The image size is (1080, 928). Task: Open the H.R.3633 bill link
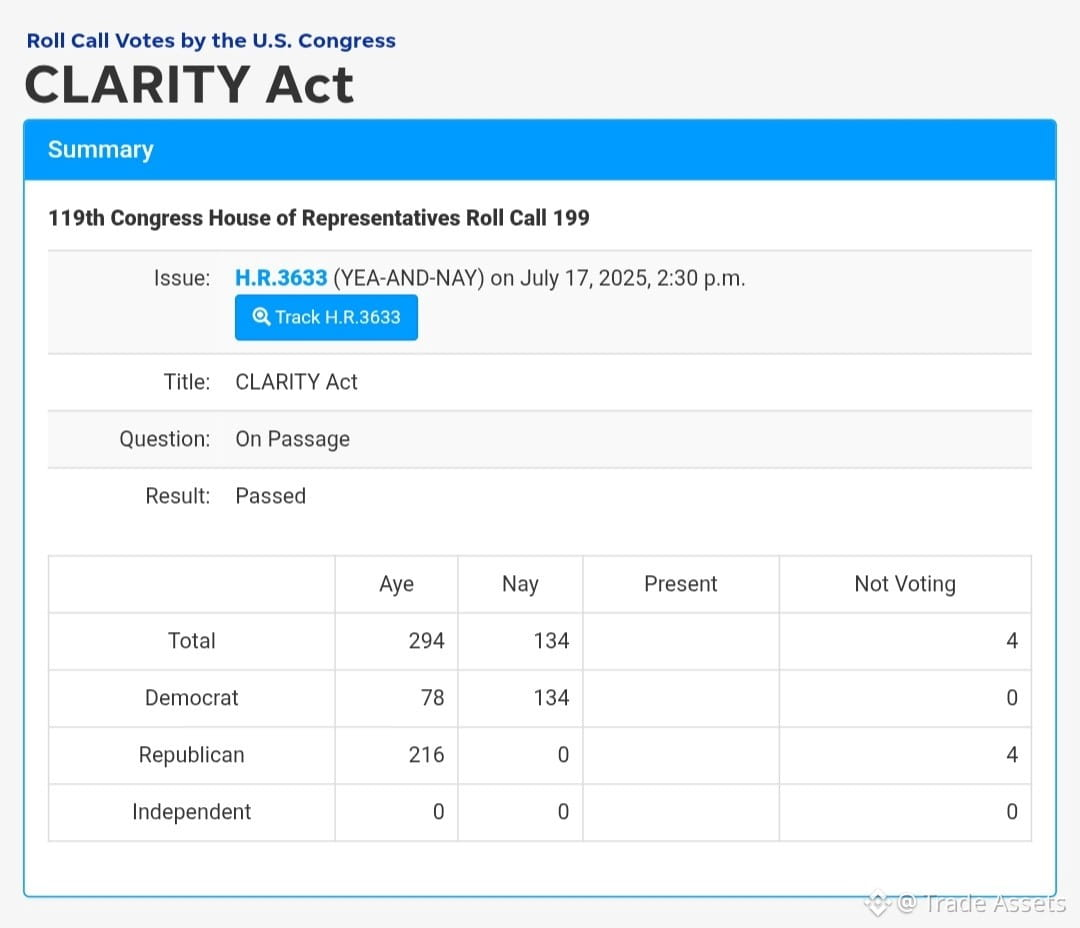coord(281,278)
